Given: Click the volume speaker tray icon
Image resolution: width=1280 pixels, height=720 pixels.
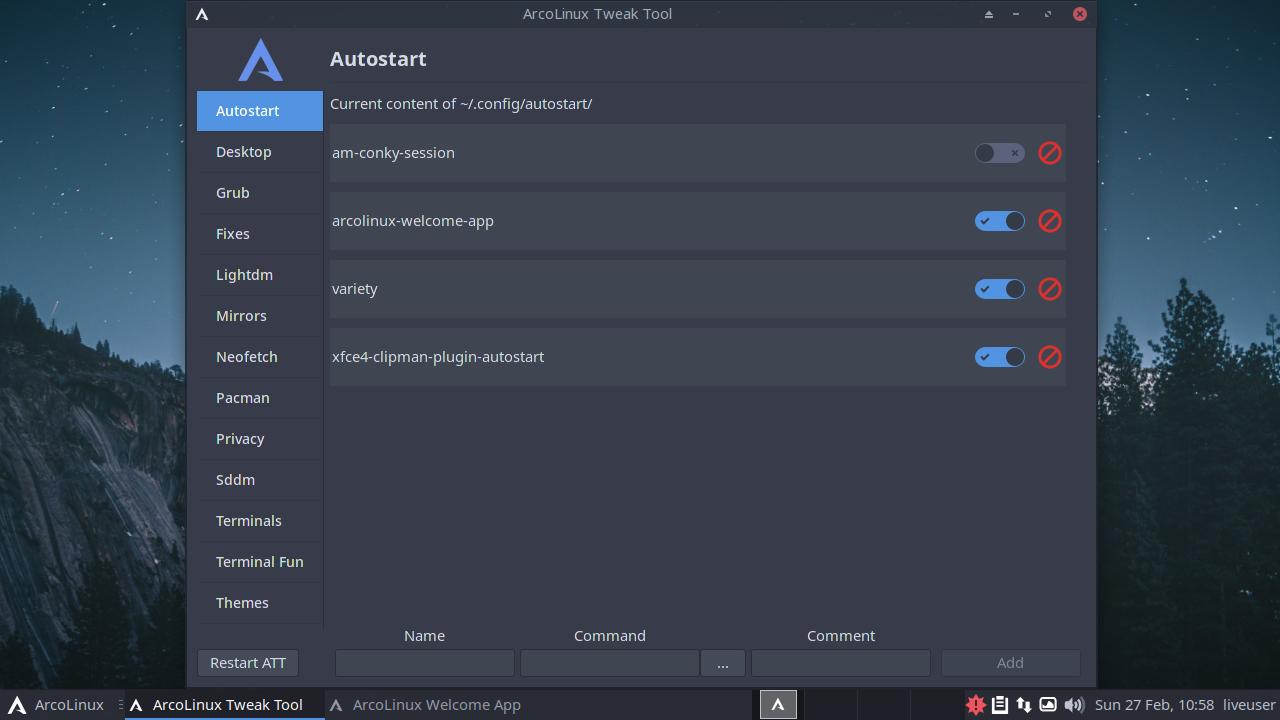Looking at the screenshot, I should [1073, 705].
